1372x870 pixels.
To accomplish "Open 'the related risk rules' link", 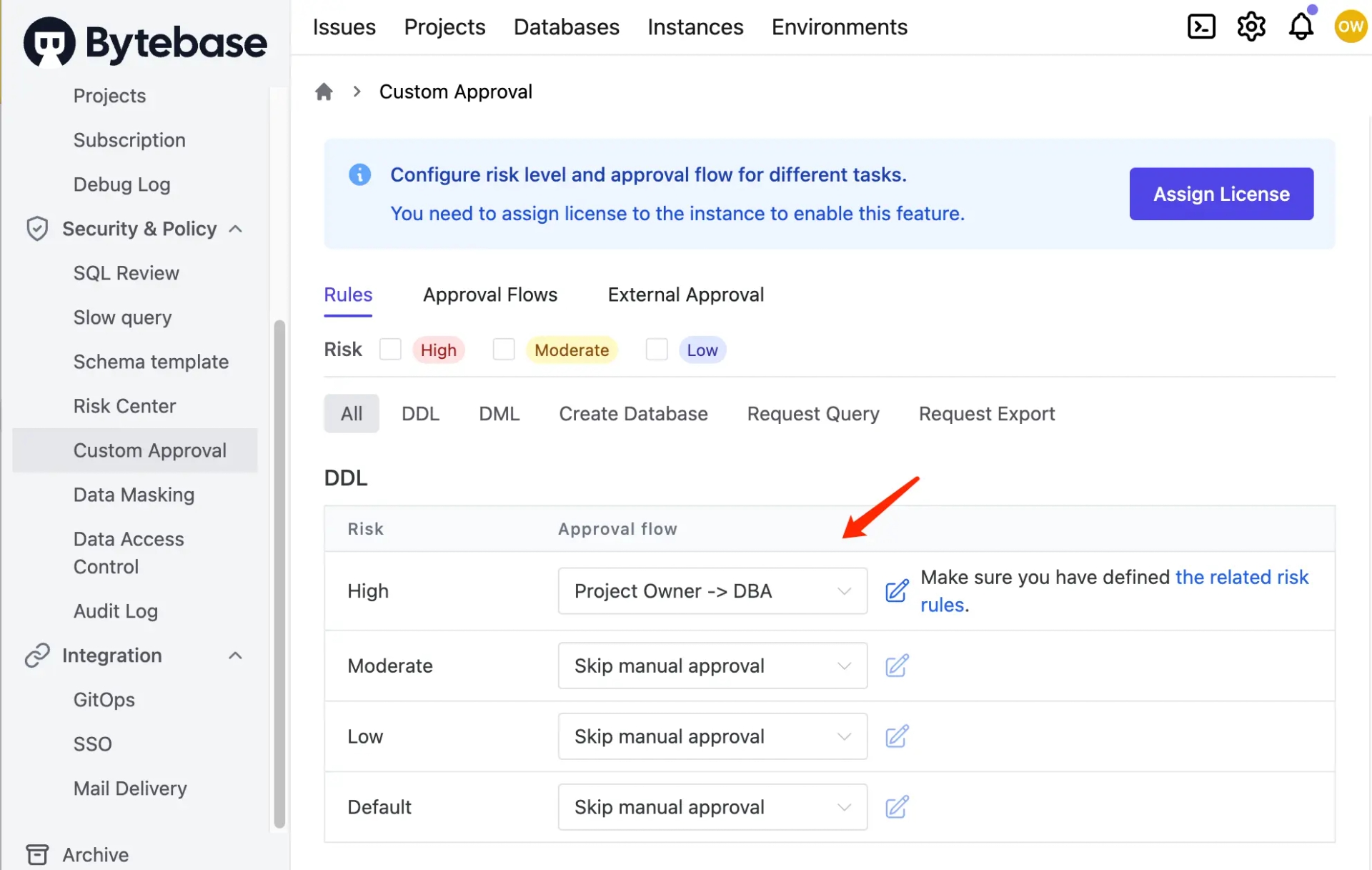I will pos(1115,591).
